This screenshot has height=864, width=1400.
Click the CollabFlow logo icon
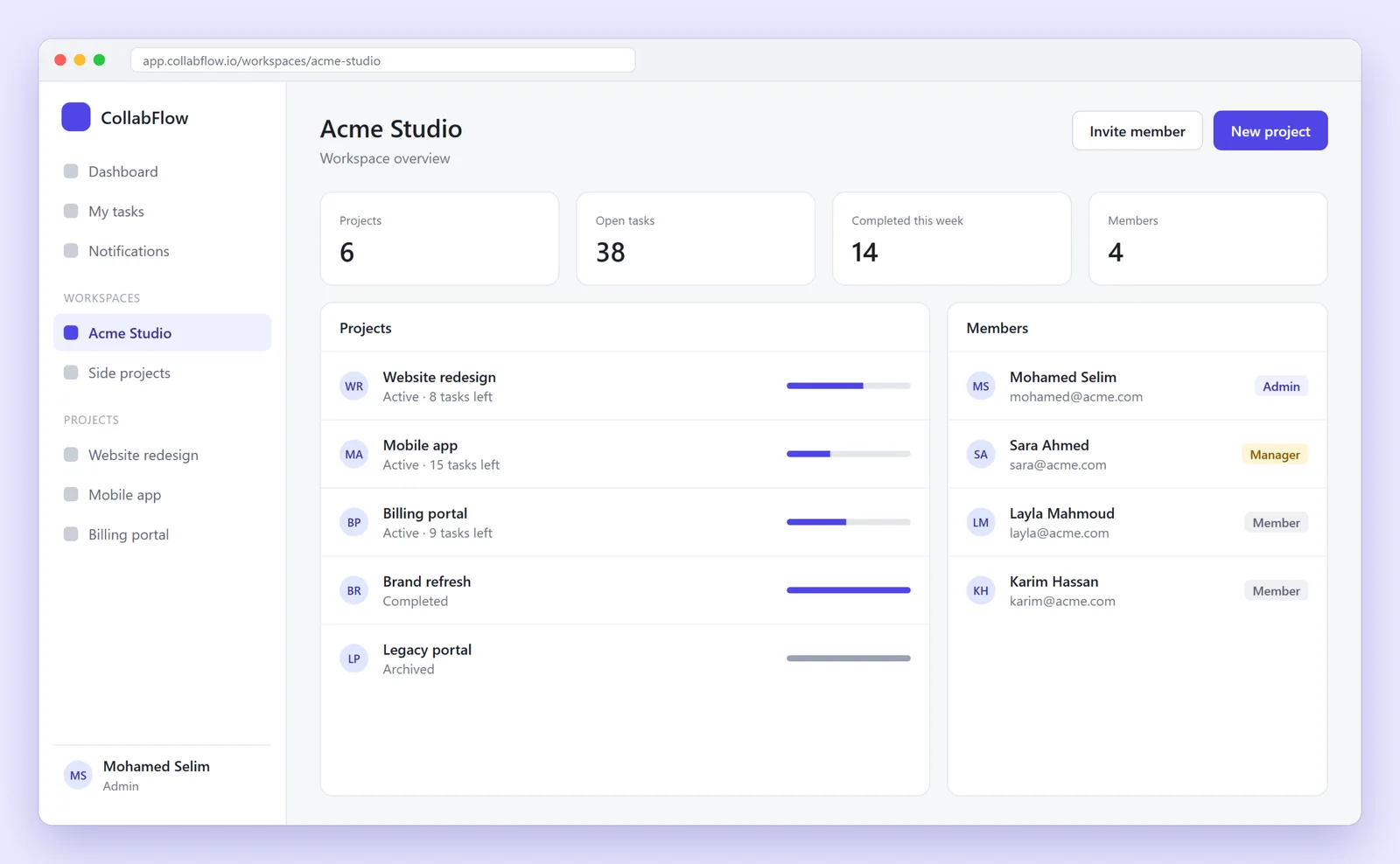click(76, 117)
